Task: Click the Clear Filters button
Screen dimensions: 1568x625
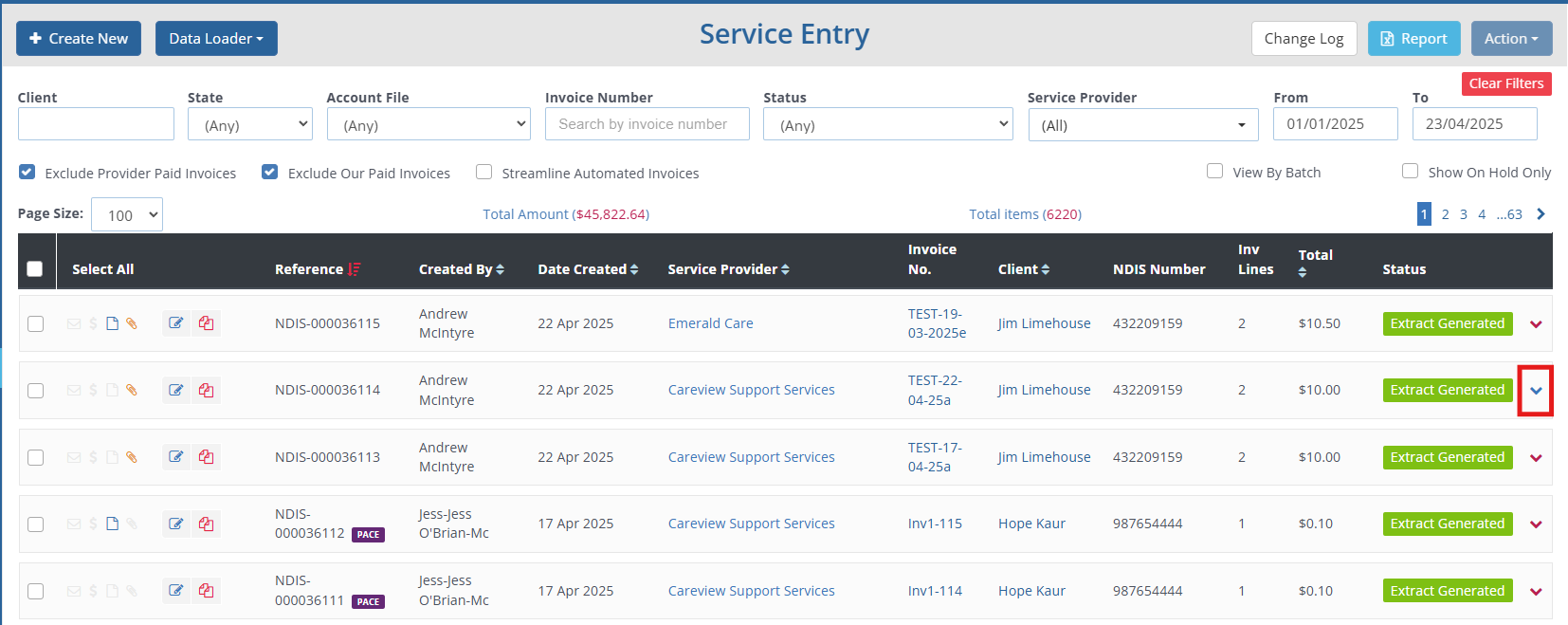Action: (x=1505, y=83)
